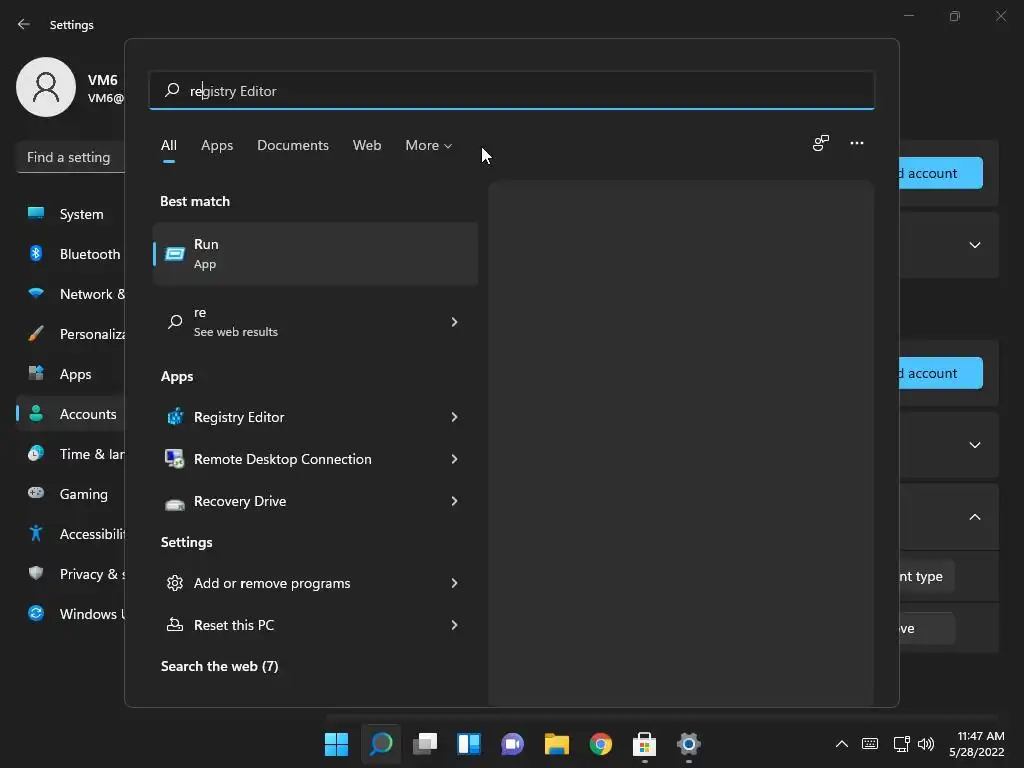Click the network icon in system tray
Viewport: 1024px width, 768px height.
[x=901, y=744]
